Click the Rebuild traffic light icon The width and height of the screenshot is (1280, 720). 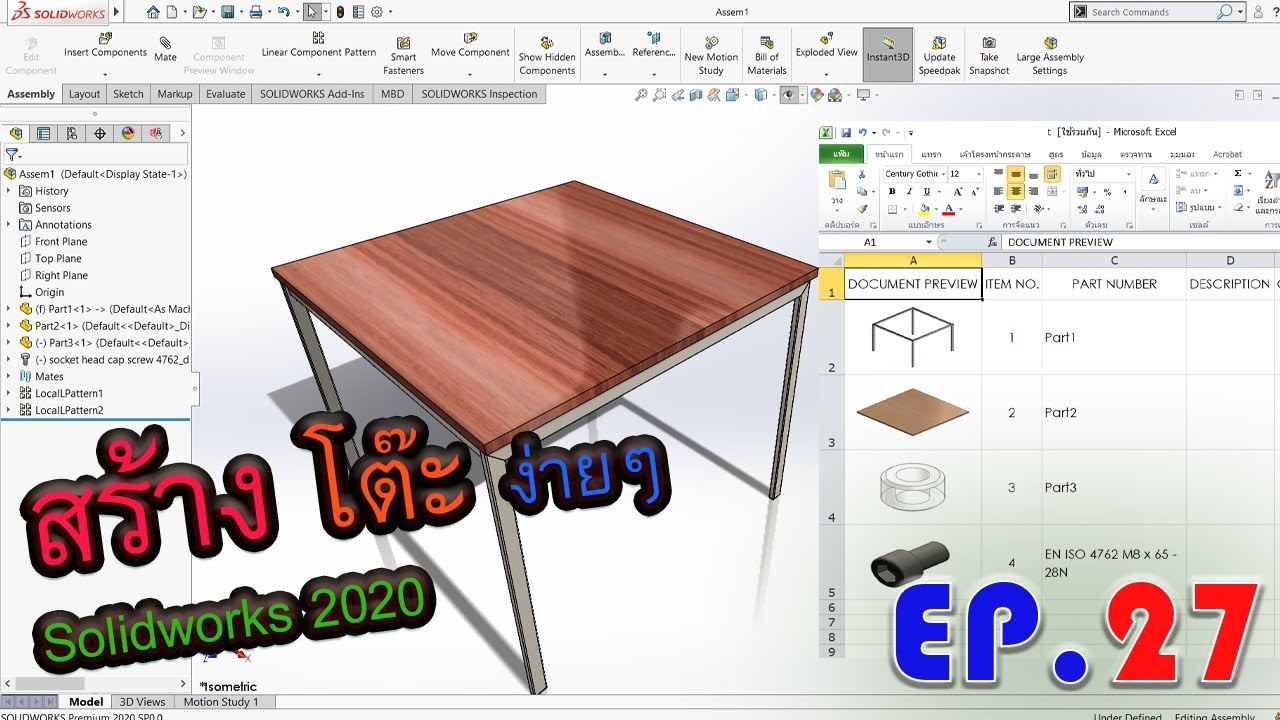point(340,12)
